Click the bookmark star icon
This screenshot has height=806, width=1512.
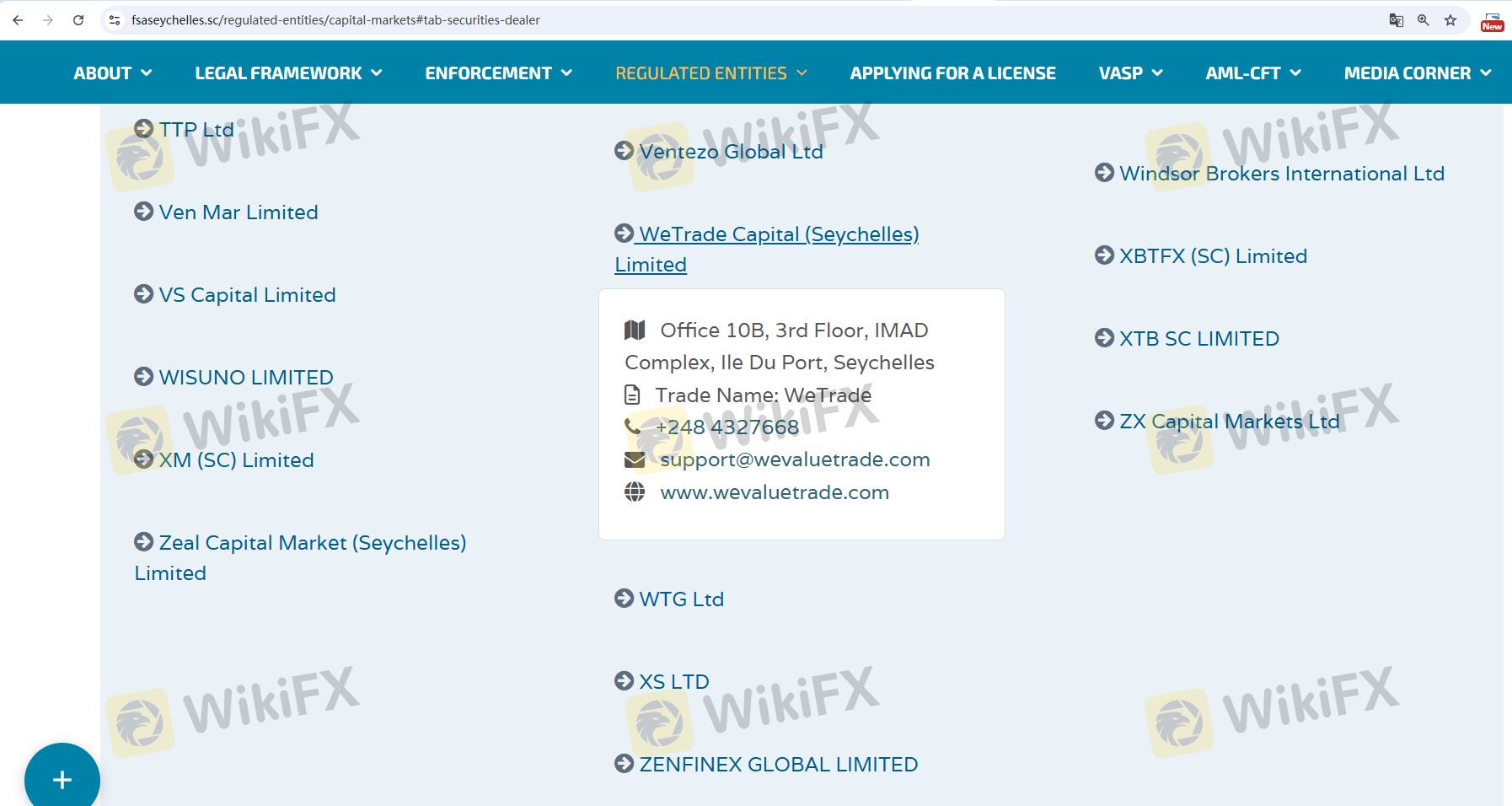point(1450,20)
